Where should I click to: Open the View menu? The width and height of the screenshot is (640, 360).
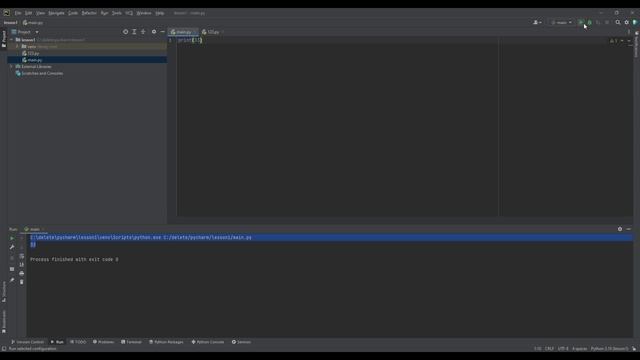coord(40,13)
